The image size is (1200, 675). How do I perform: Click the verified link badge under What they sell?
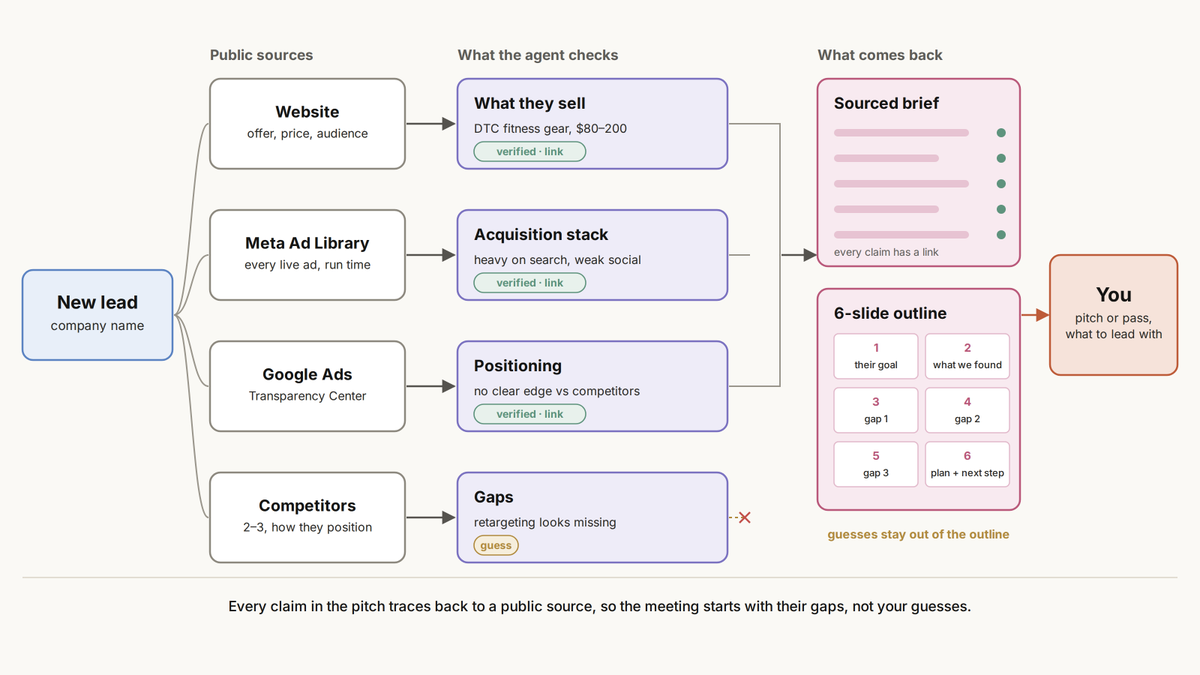(x=530, y=152)
